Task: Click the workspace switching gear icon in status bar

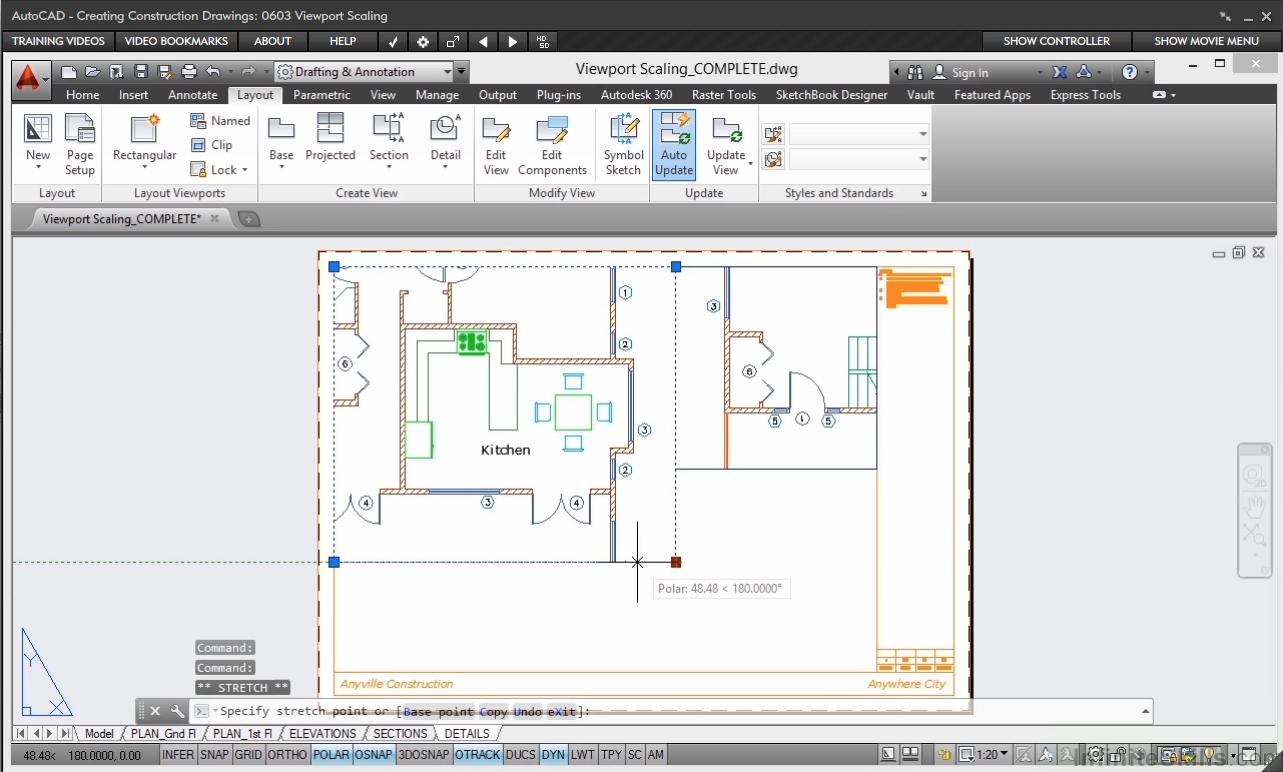Action: (1096, 755)
